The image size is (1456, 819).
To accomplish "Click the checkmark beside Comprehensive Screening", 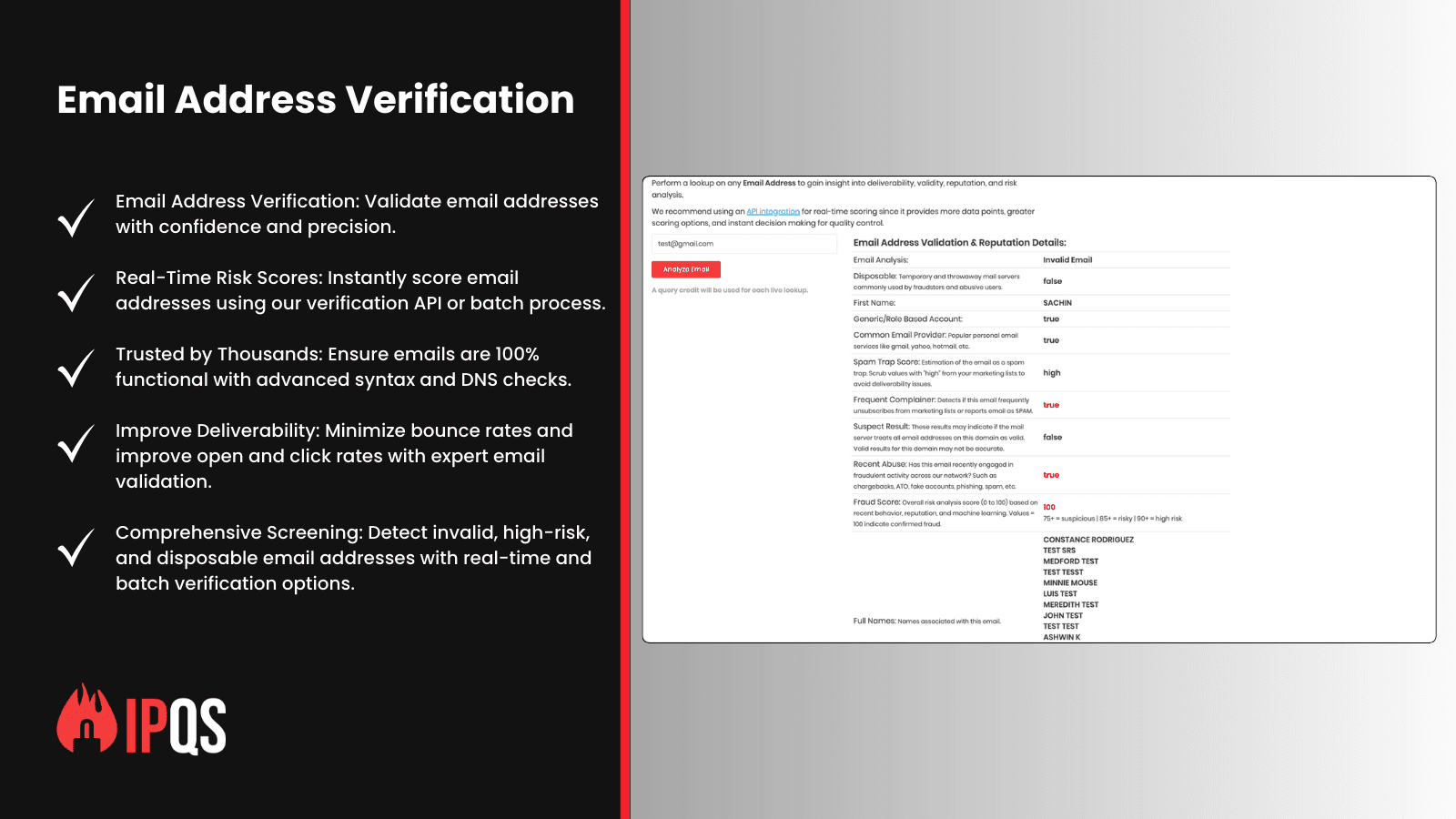I will [76, 547].
